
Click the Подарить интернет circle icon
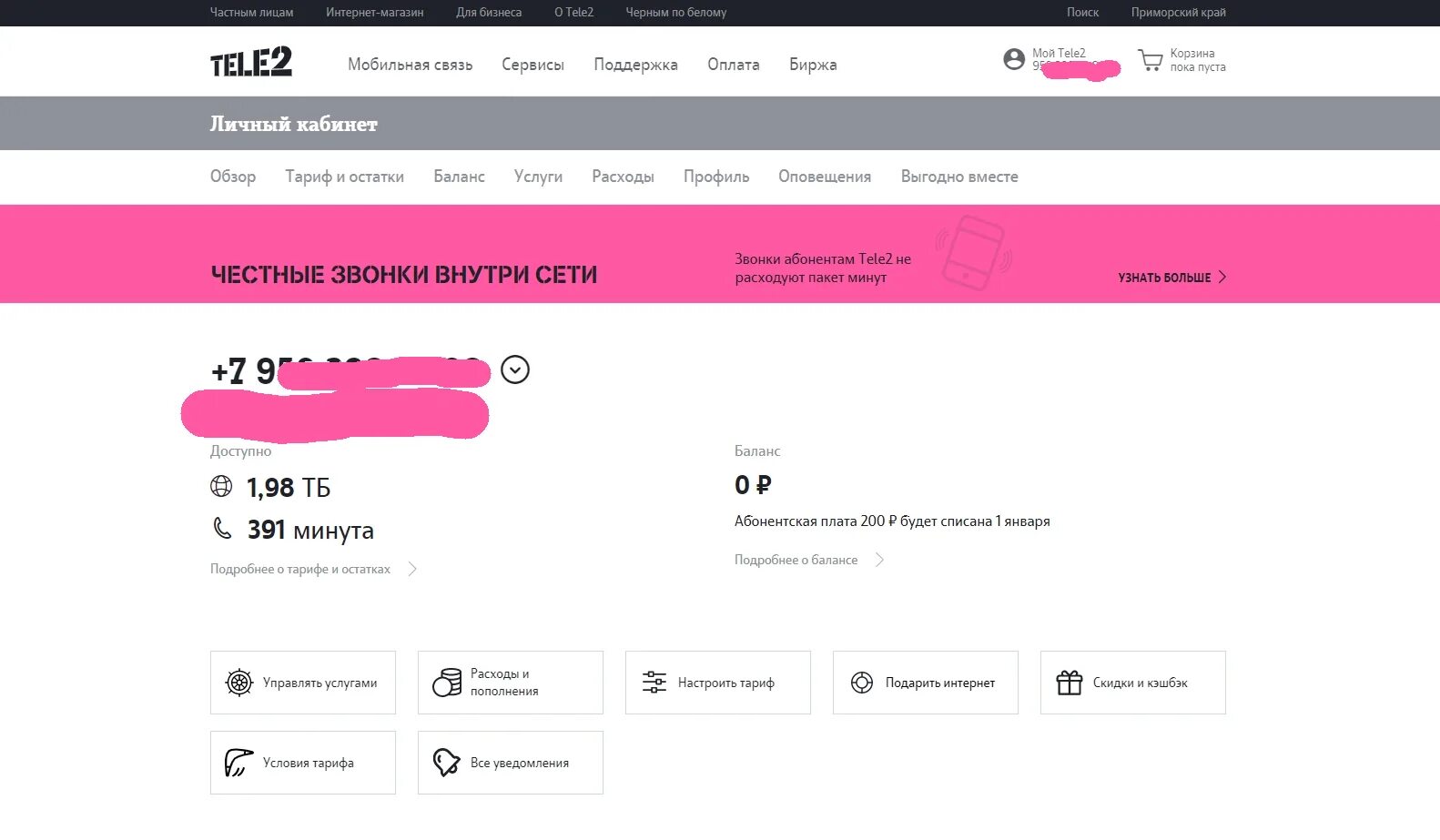[862, 683]
